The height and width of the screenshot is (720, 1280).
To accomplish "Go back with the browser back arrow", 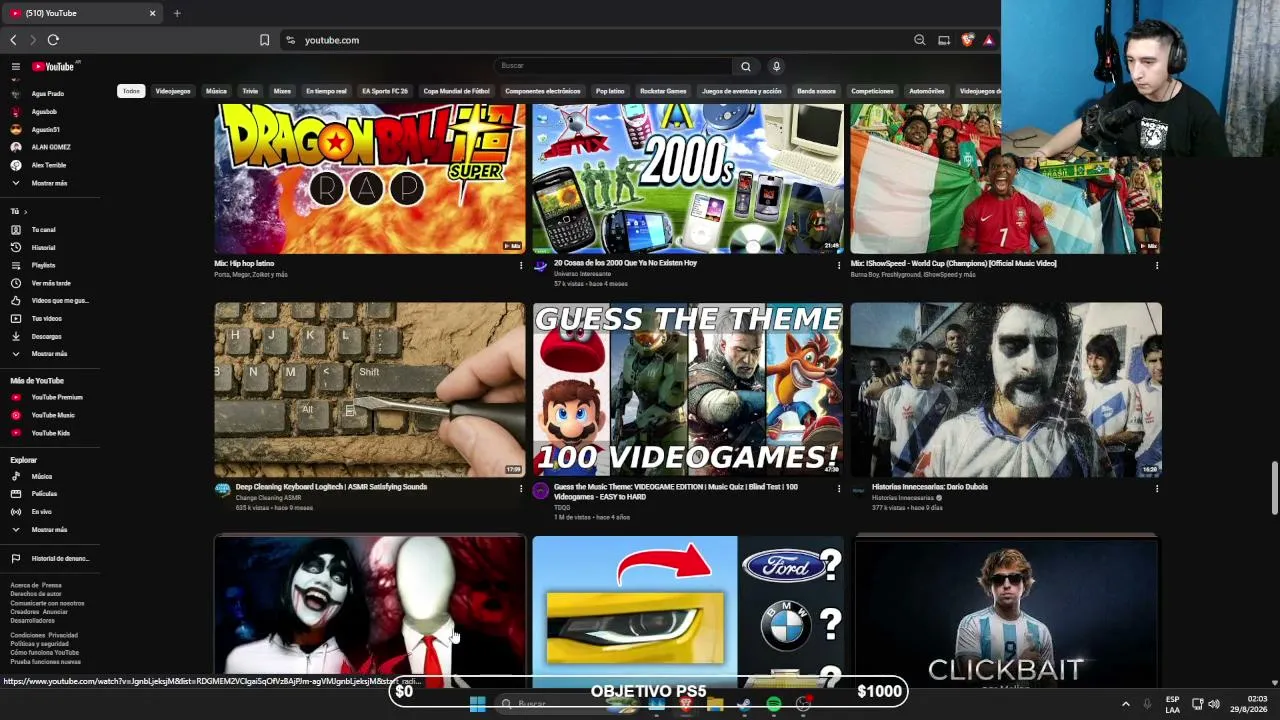I will 13,40.
